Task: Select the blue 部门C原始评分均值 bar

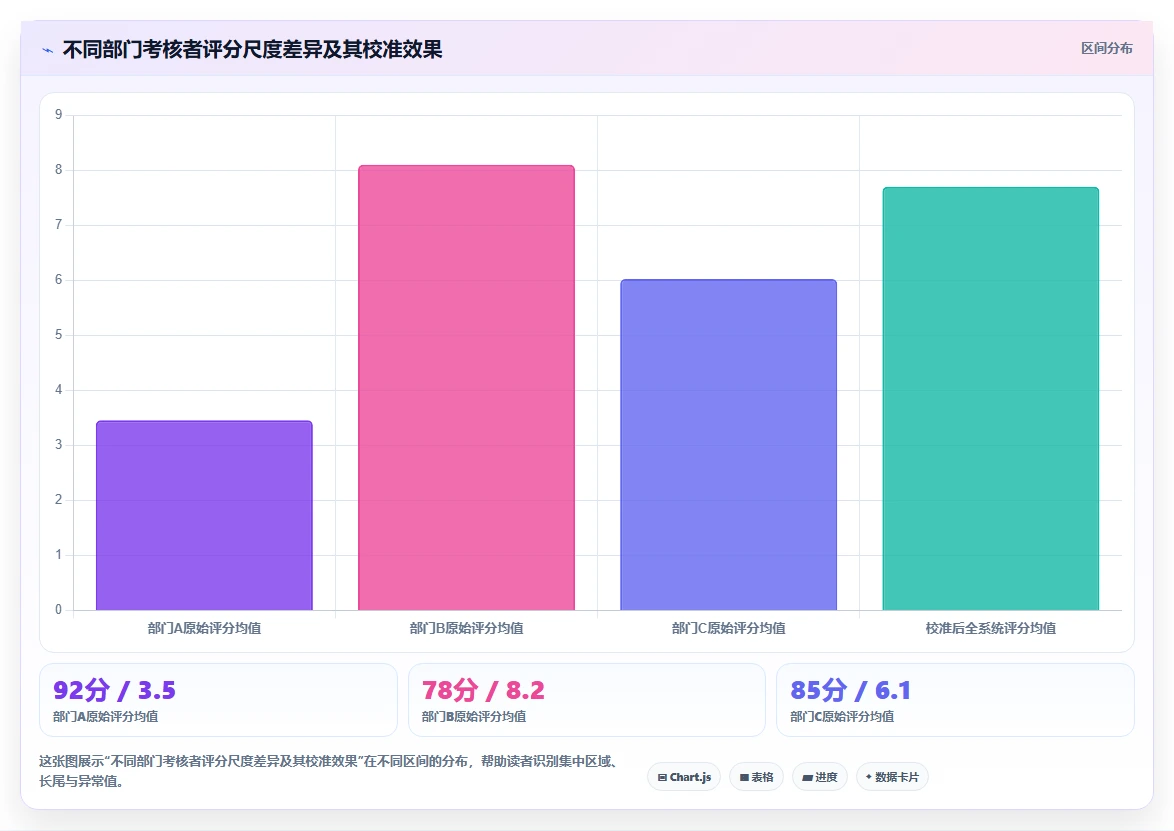Action: tap(729, 445)
